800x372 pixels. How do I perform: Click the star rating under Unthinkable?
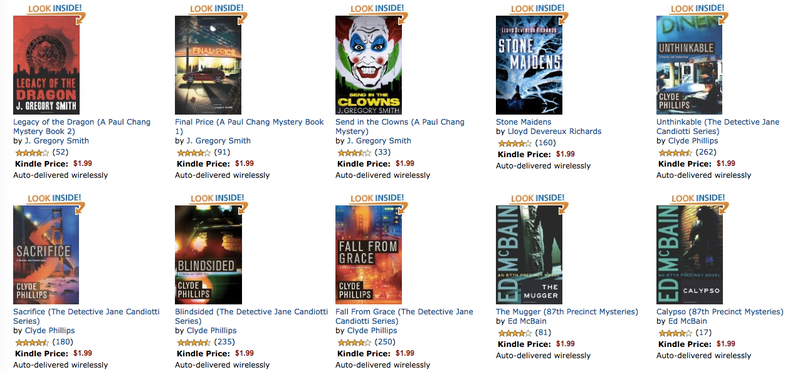click(675, 153)
